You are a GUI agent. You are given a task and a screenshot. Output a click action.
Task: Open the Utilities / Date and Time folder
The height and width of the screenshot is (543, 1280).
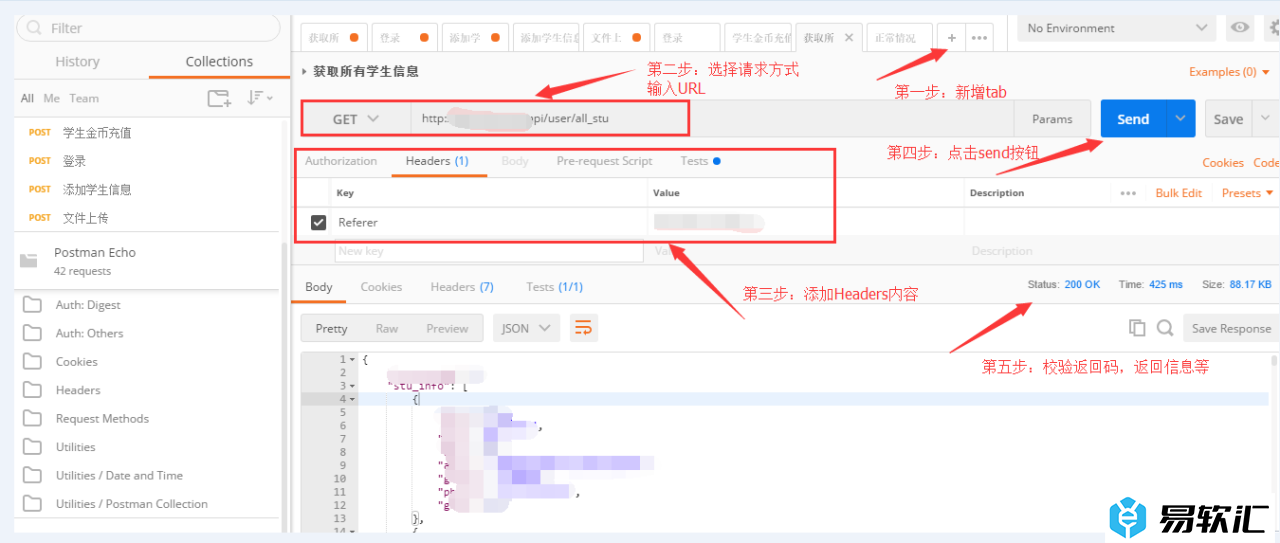pos(148,475)
